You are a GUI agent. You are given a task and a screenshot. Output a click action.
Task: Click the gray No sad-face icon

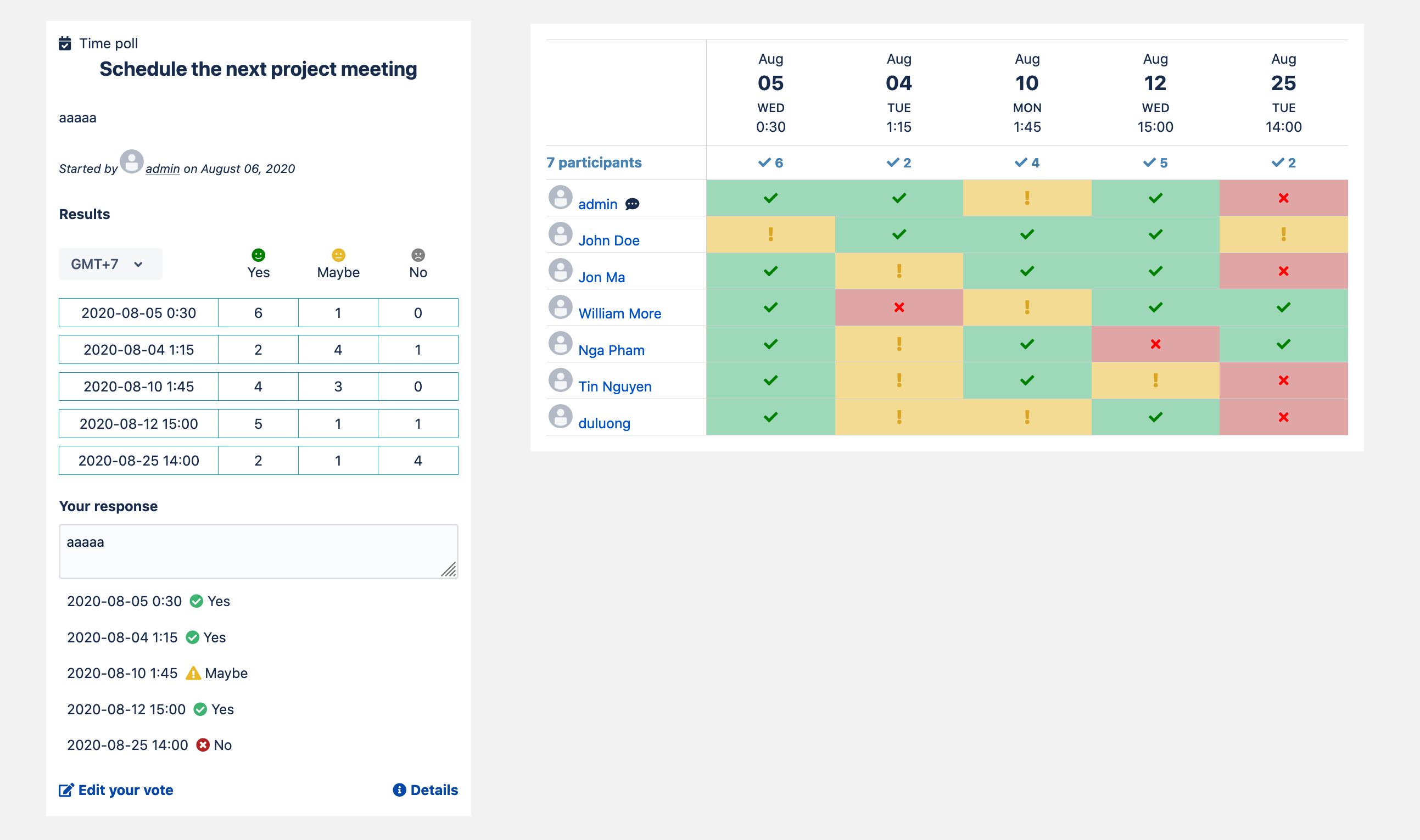[x=418, y=255]
